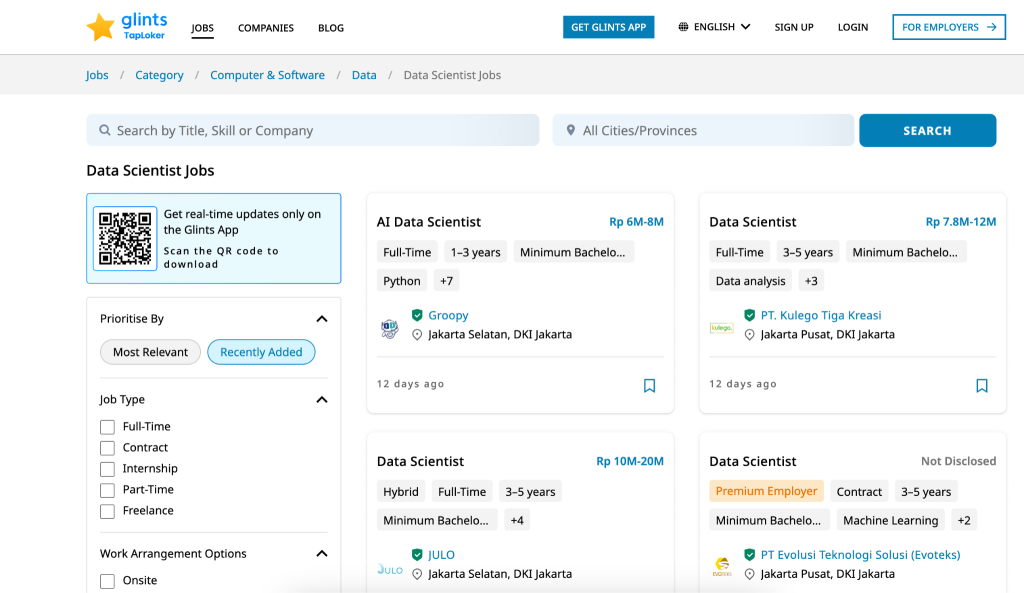Click the For Employers button
The image size is (1024, 593).
pos(949,27)
